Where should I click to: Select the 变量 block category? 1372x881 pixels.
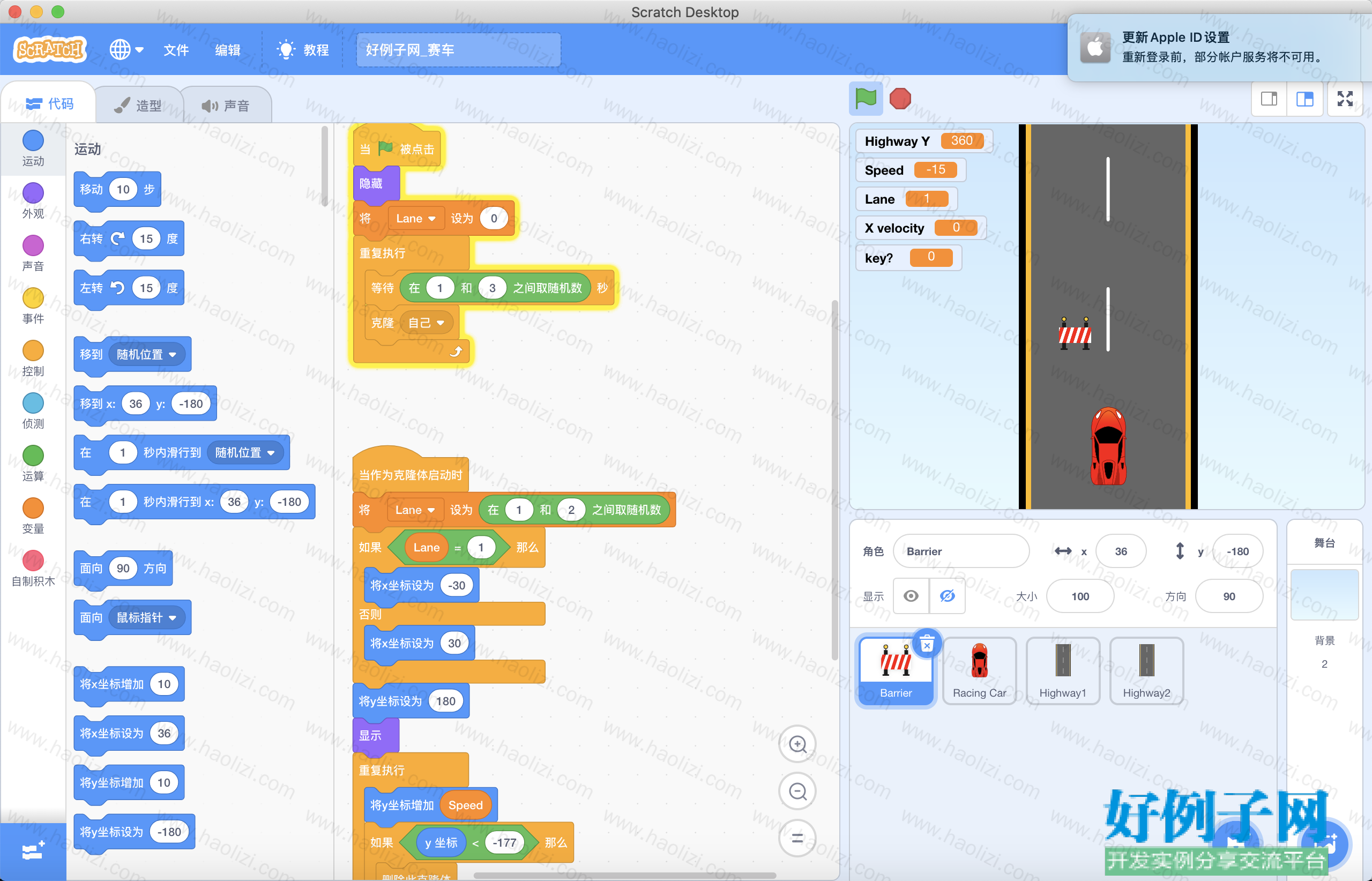(x=33, y=517)
